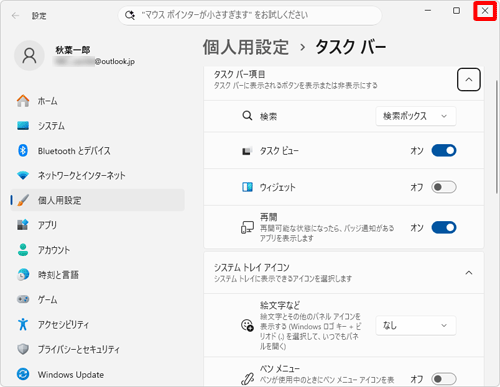Open the システム settings category

pos(98,126)
